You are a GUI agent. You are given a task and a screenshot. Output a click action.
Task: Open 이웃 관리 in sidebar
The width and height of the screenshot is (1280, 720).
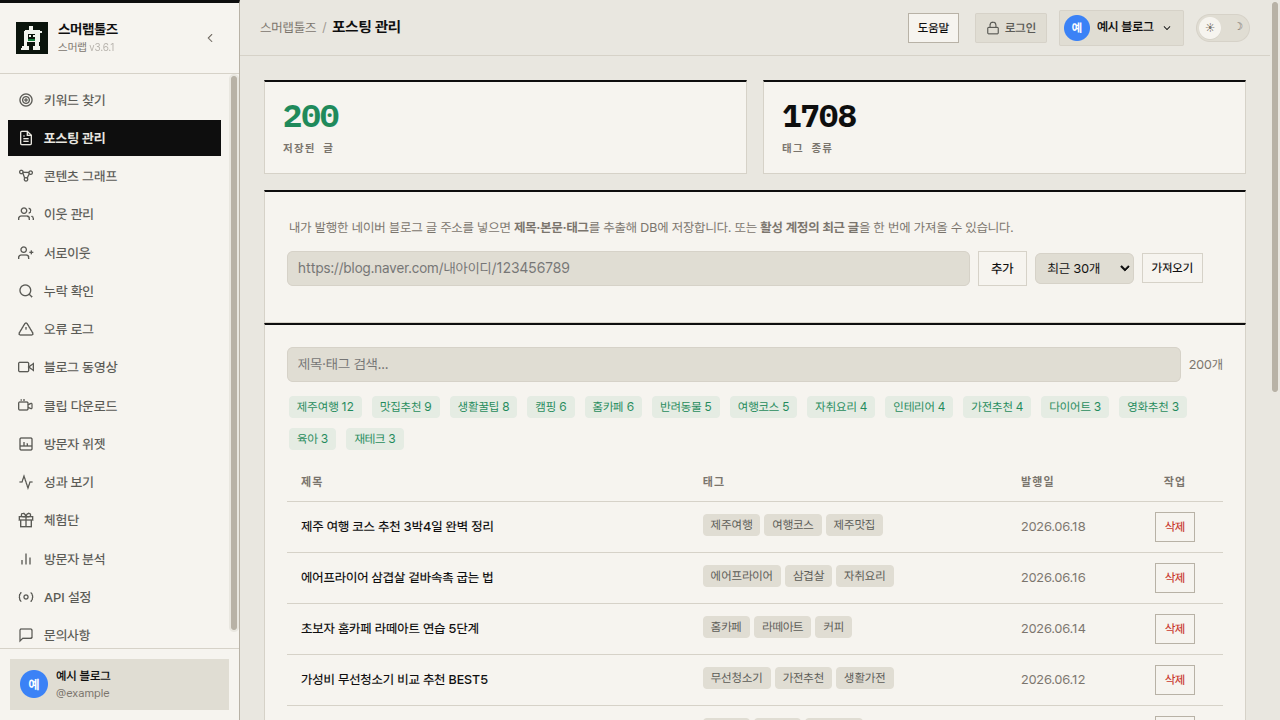[114, 214]
